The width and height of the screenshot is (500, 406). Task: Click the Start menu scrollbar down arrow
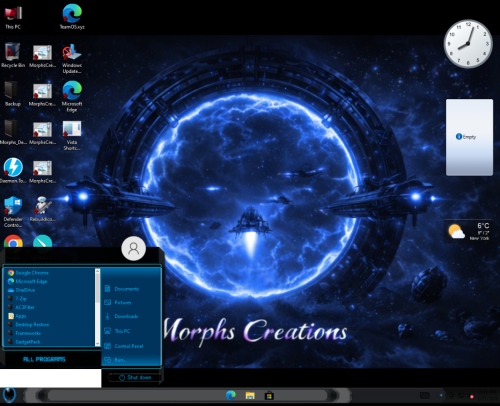point(97,343)
